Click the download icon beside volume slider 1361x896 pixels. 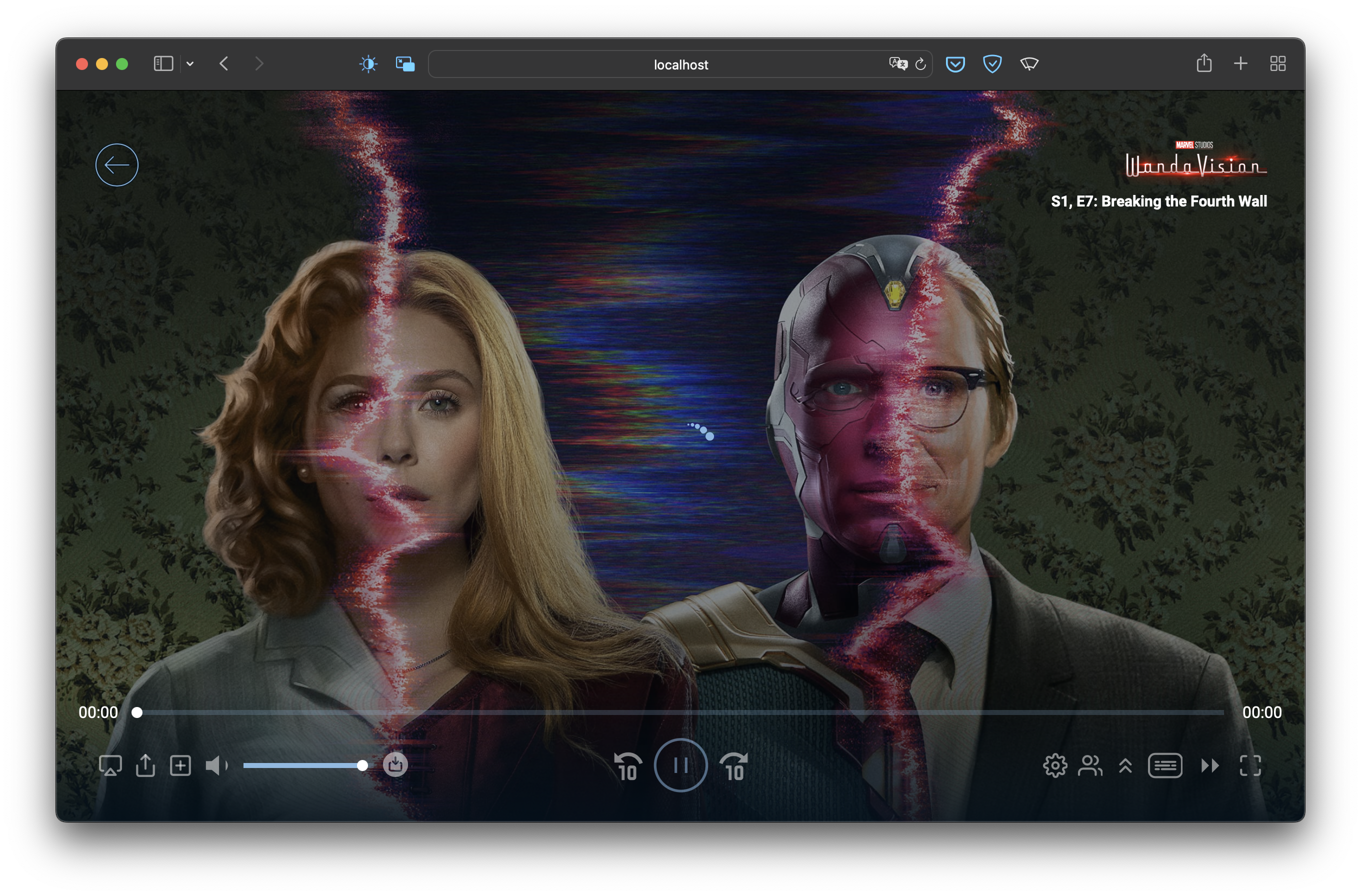pyautogui.click(x=395, y=764)
